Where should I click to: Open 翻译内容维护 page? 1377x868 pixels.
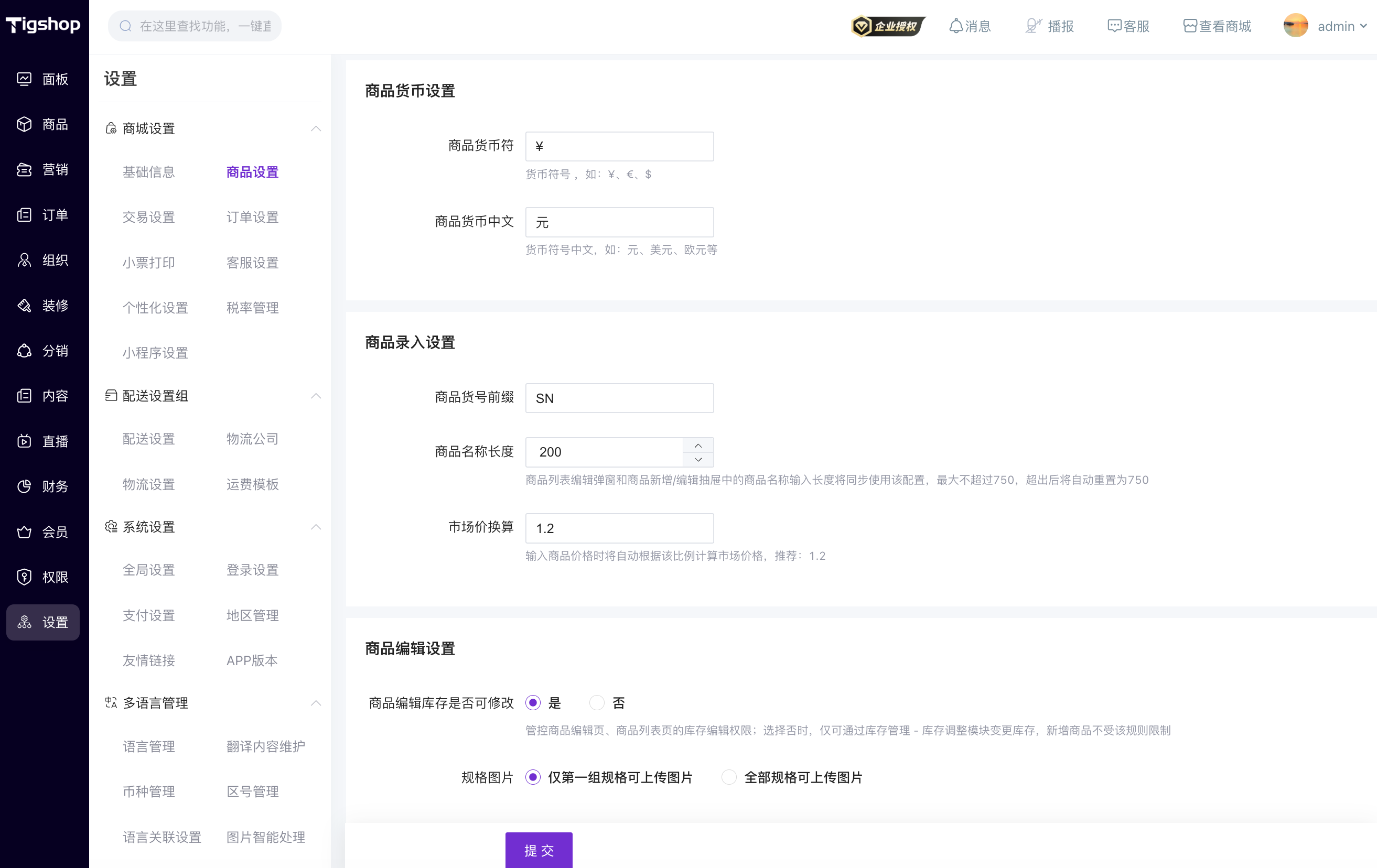[265, 746]
